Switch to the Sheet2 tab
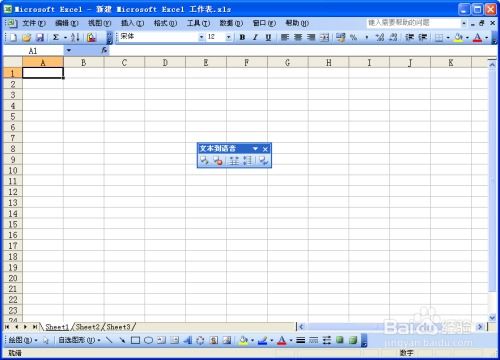 click(x=88, y=327)
